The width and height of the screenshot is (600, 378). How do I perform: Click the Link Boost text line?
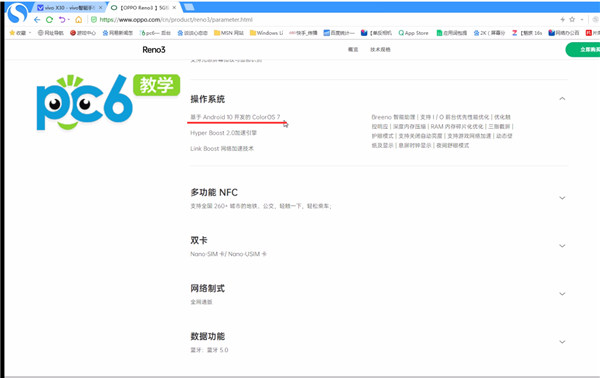[222, 148]
